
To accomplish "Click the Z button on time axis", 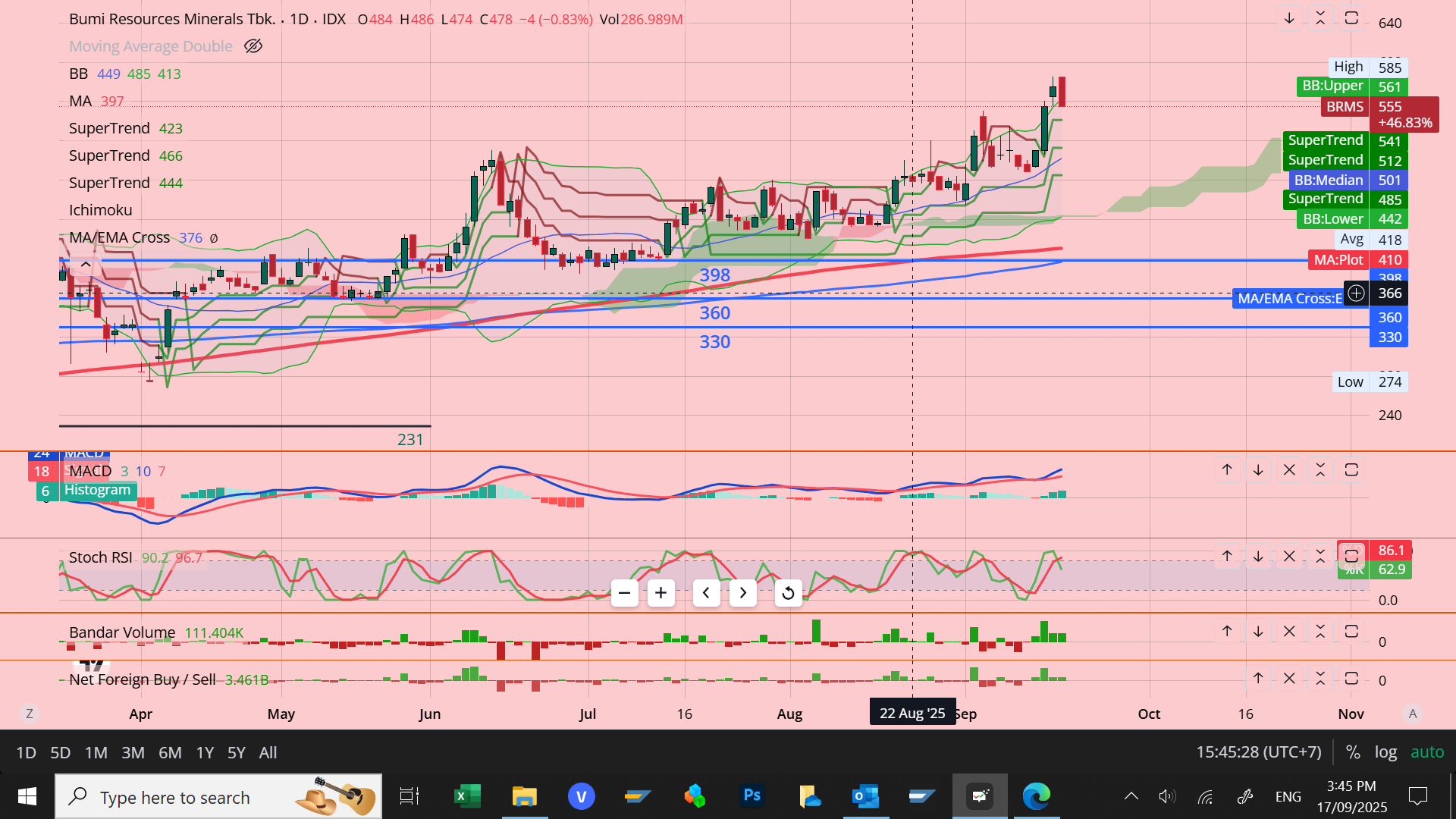I will [x=30, y=714].
